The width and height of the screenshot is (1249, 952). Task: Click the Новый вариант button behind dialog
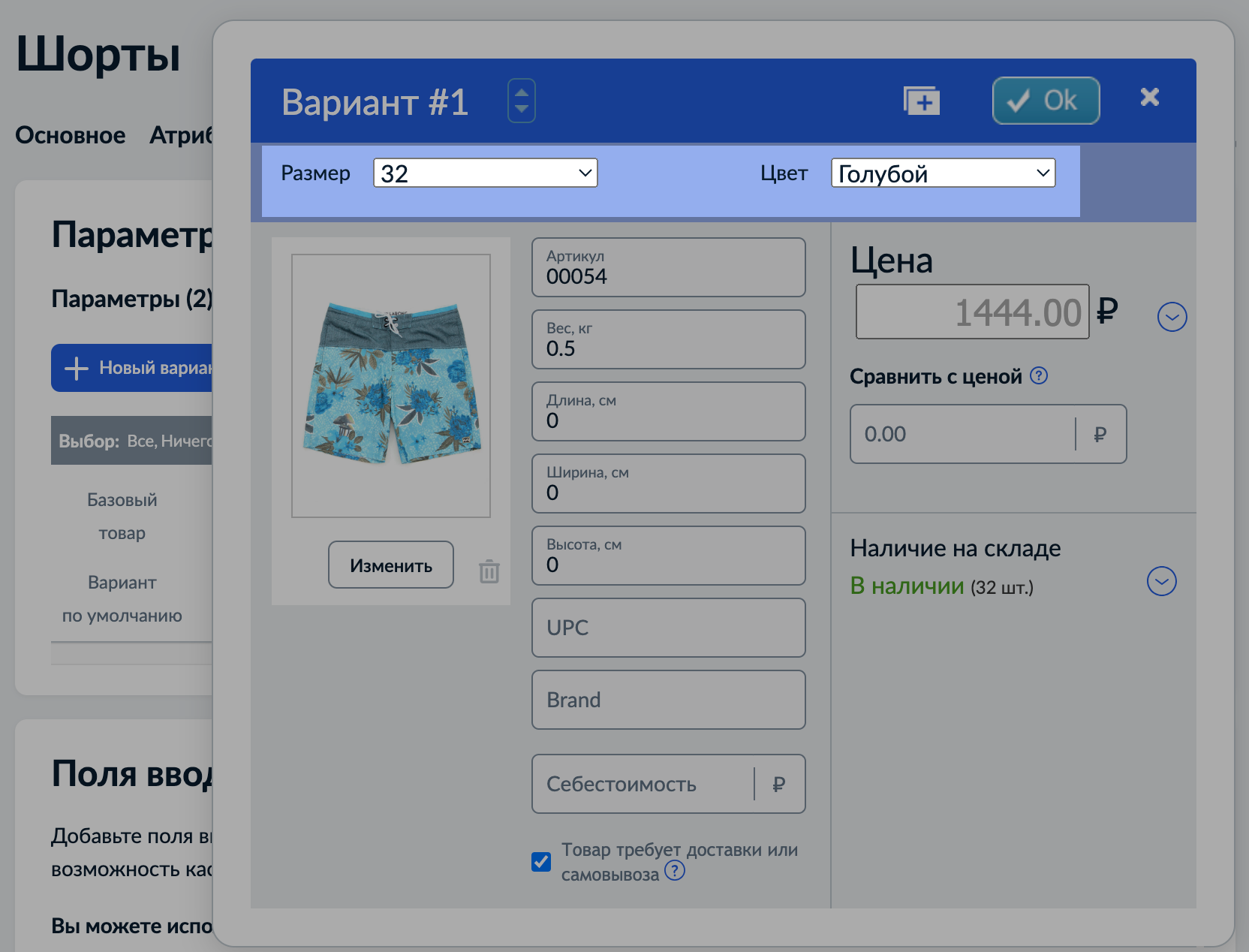(x=132, y=368)
